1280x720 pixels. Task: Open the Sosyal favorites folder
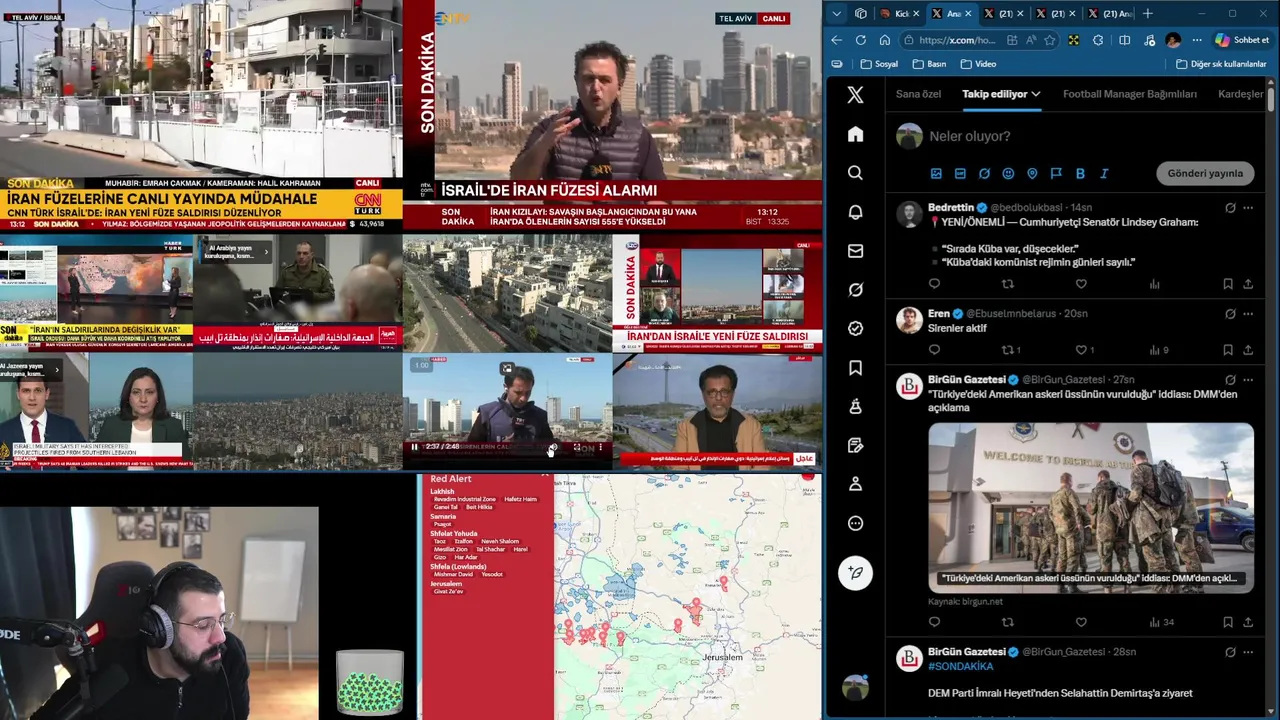point(879,64)
